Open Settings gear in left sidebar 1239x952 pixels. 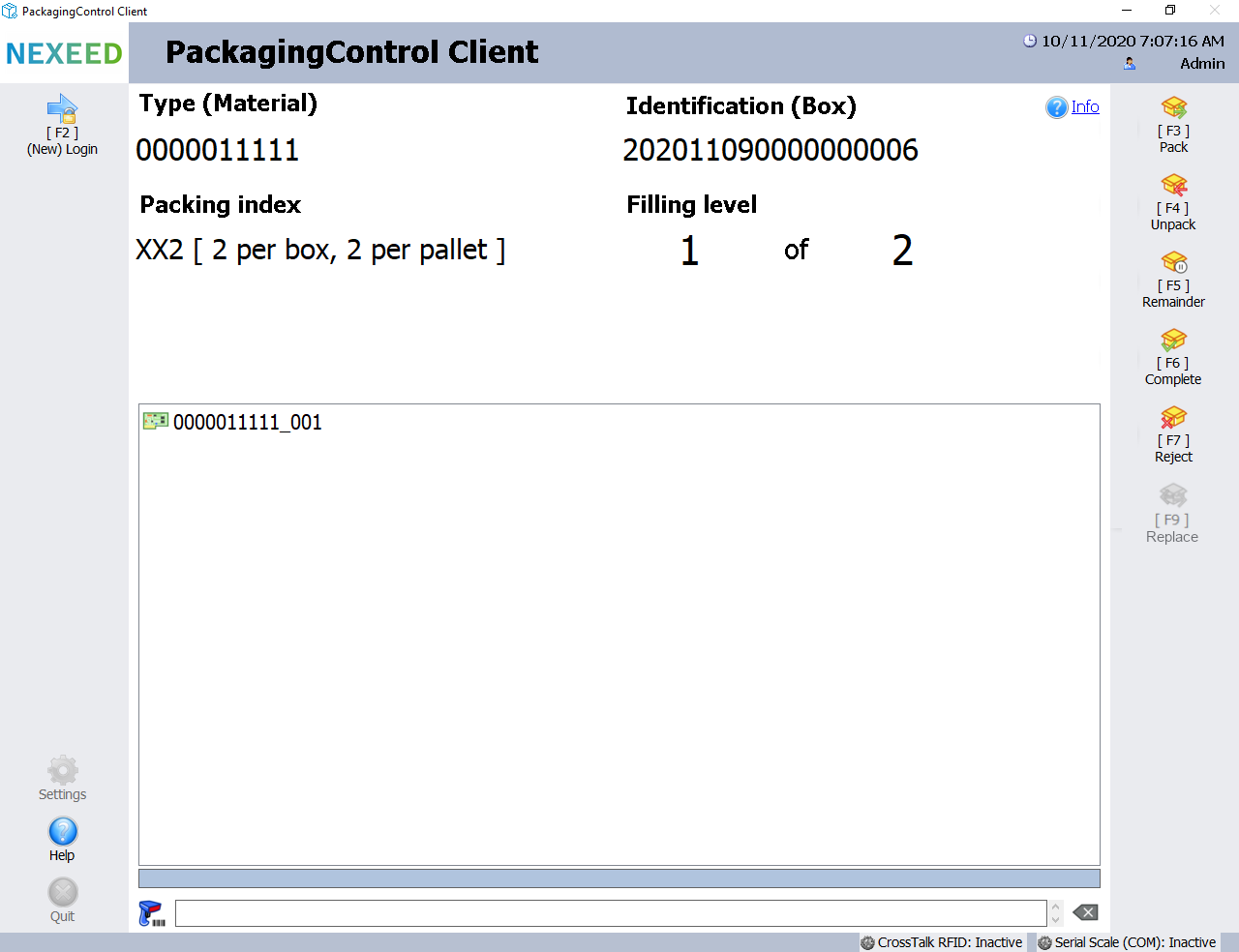pyautogui.click(x=62, y=771)
